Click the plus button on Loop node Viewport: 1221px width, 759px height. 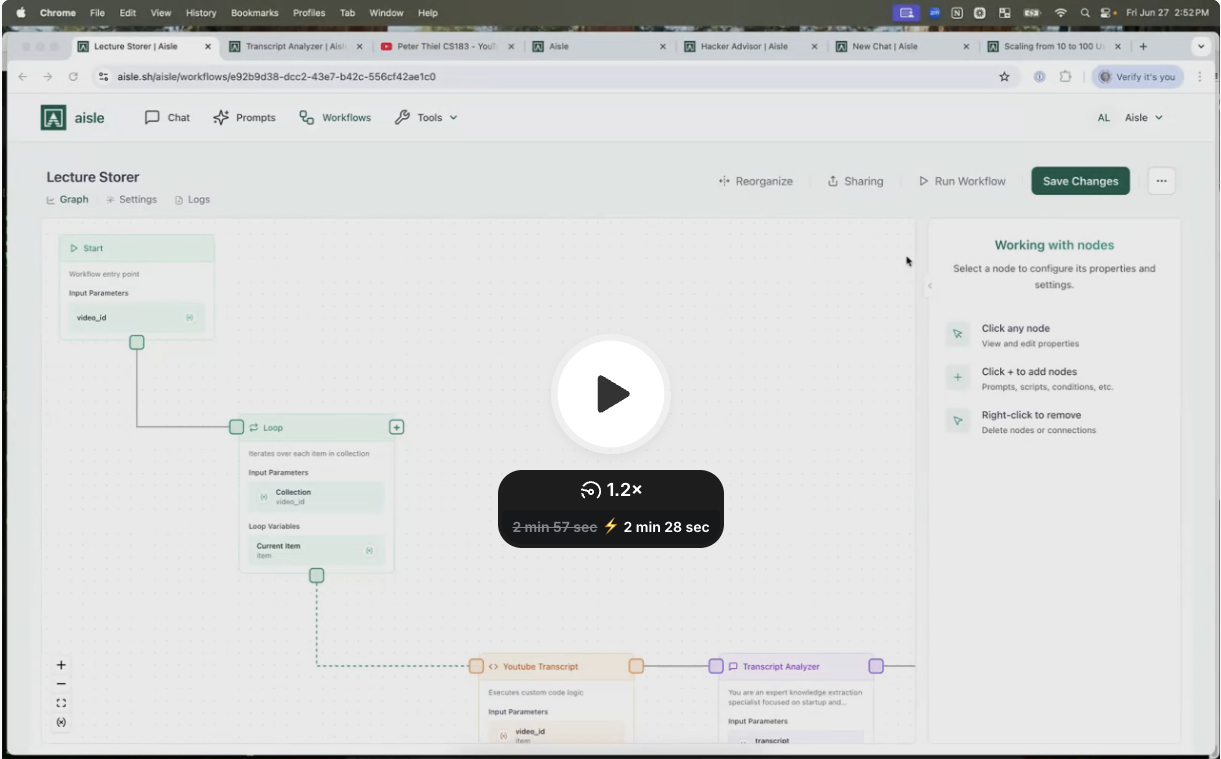click(396, 427)
